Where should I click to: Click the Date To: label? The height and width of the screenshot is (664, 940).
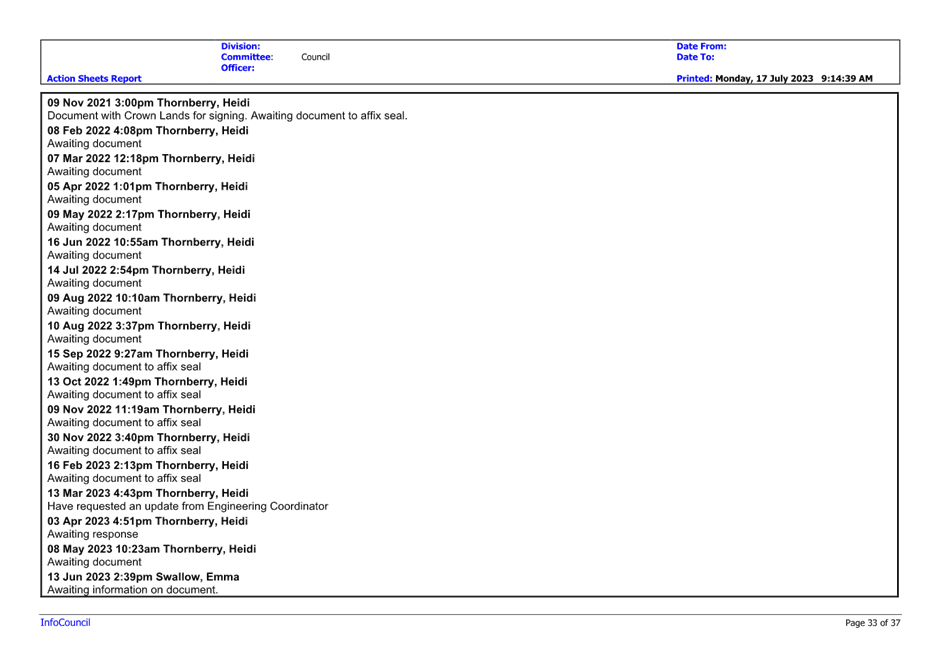(695, 57)
